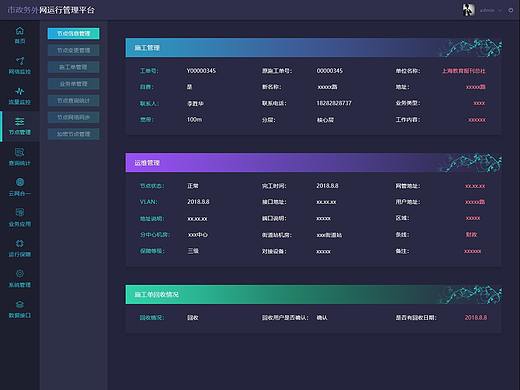
Task: Click the 用户地址 field label
Action: pyautogui.click(x=408, y=202)
